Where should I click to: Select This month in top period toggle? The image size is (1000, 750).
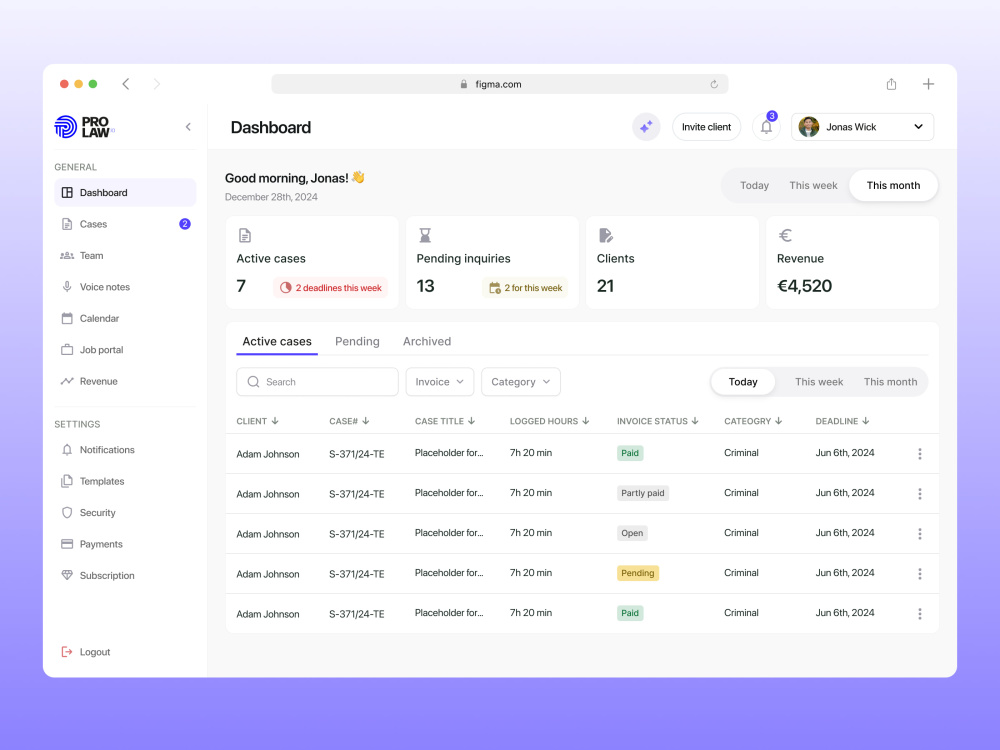[x=893, y=186]
